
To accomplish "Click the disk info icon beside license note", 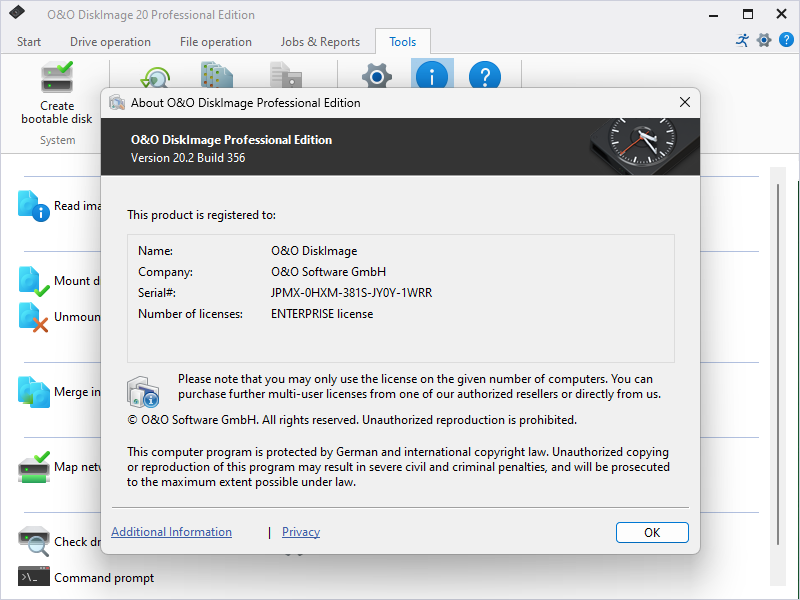I will [x=143, y=392].
